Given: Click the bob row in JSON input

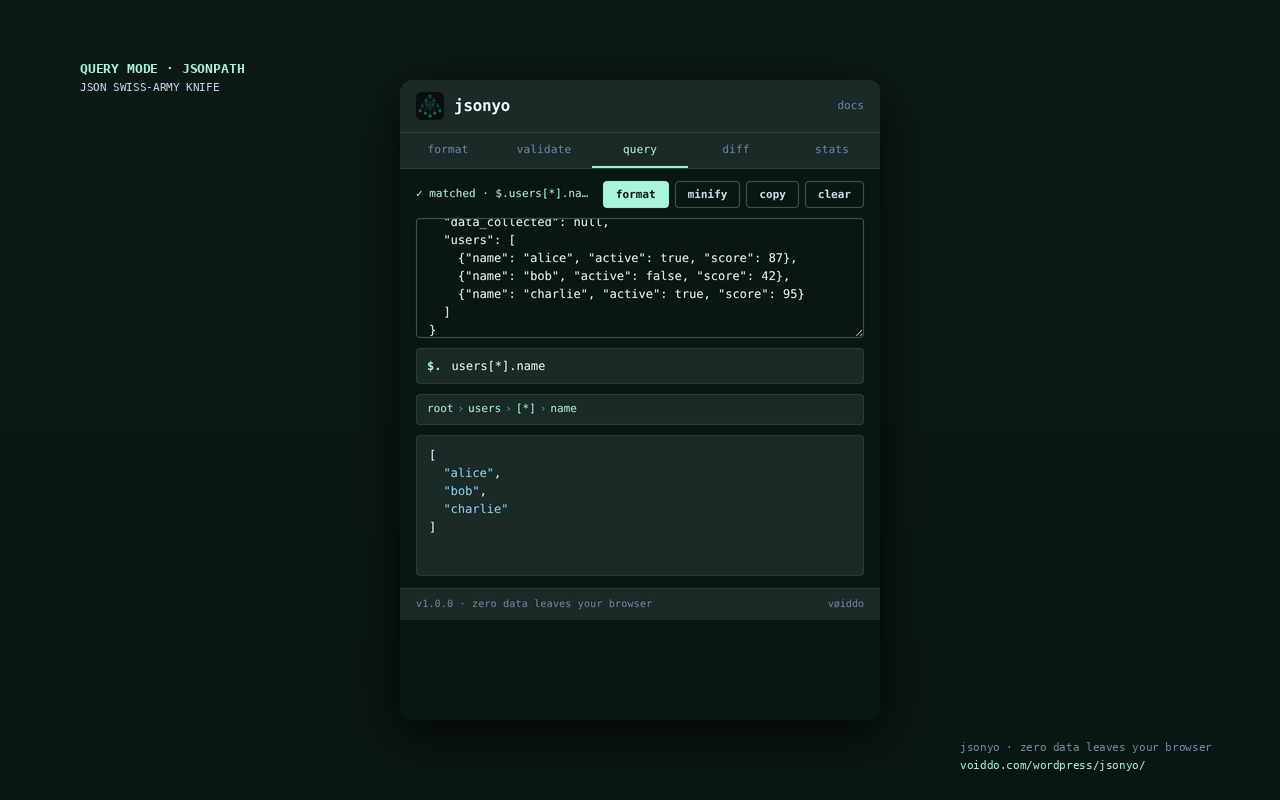Looking at the screenshot, I should point(624,276).
